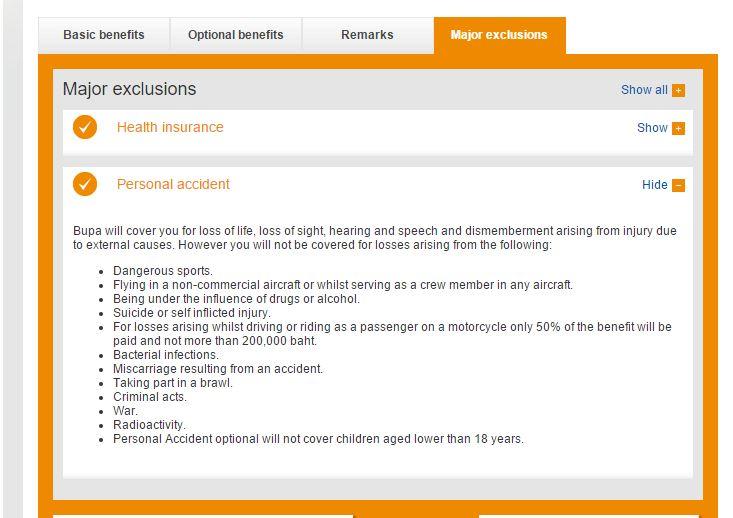Screen dimensions: 733x518
Task: Click the Major exclusions heading
Action: pos(129,89)
